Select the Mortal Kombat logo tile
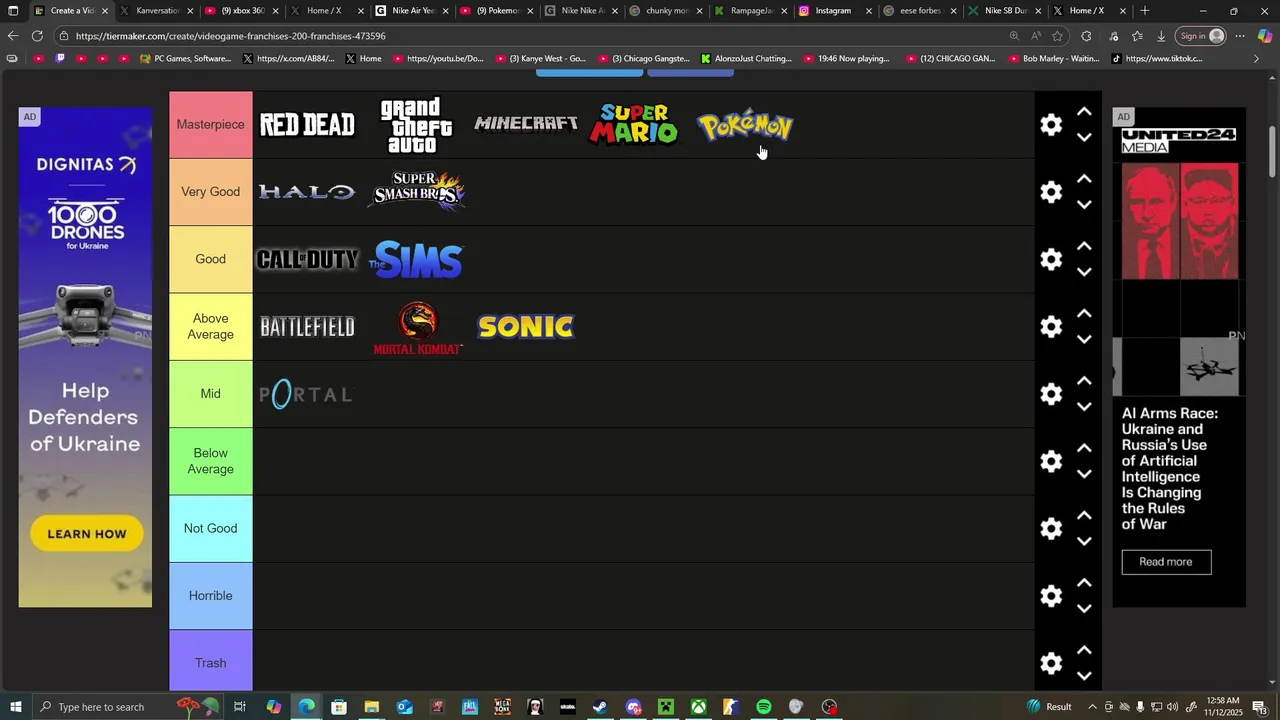 (x=416, y=327)
